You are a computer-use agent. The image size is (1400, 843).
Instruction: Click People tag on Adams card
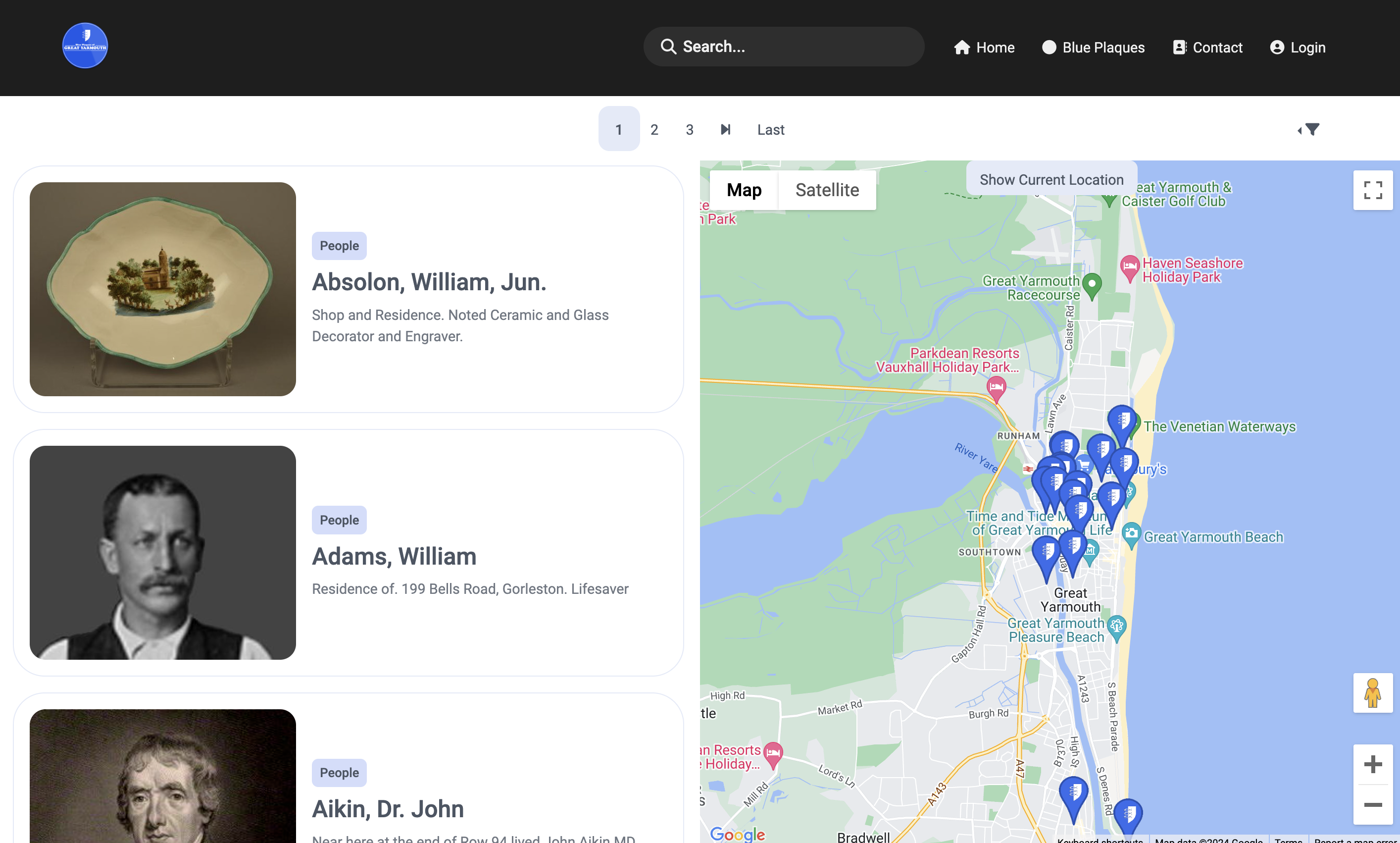(x=339, y=520)
